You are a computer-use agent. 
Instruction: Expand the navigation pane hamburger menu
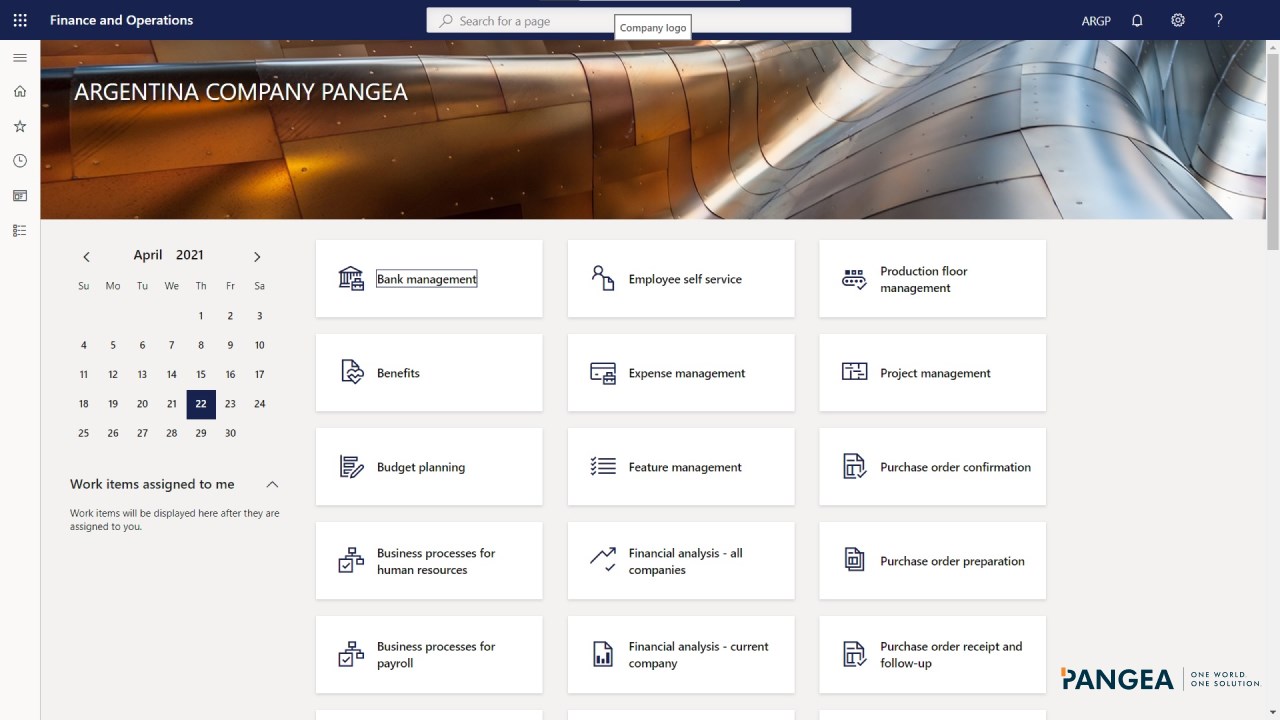pyautogui.click(x=20, y=58)
